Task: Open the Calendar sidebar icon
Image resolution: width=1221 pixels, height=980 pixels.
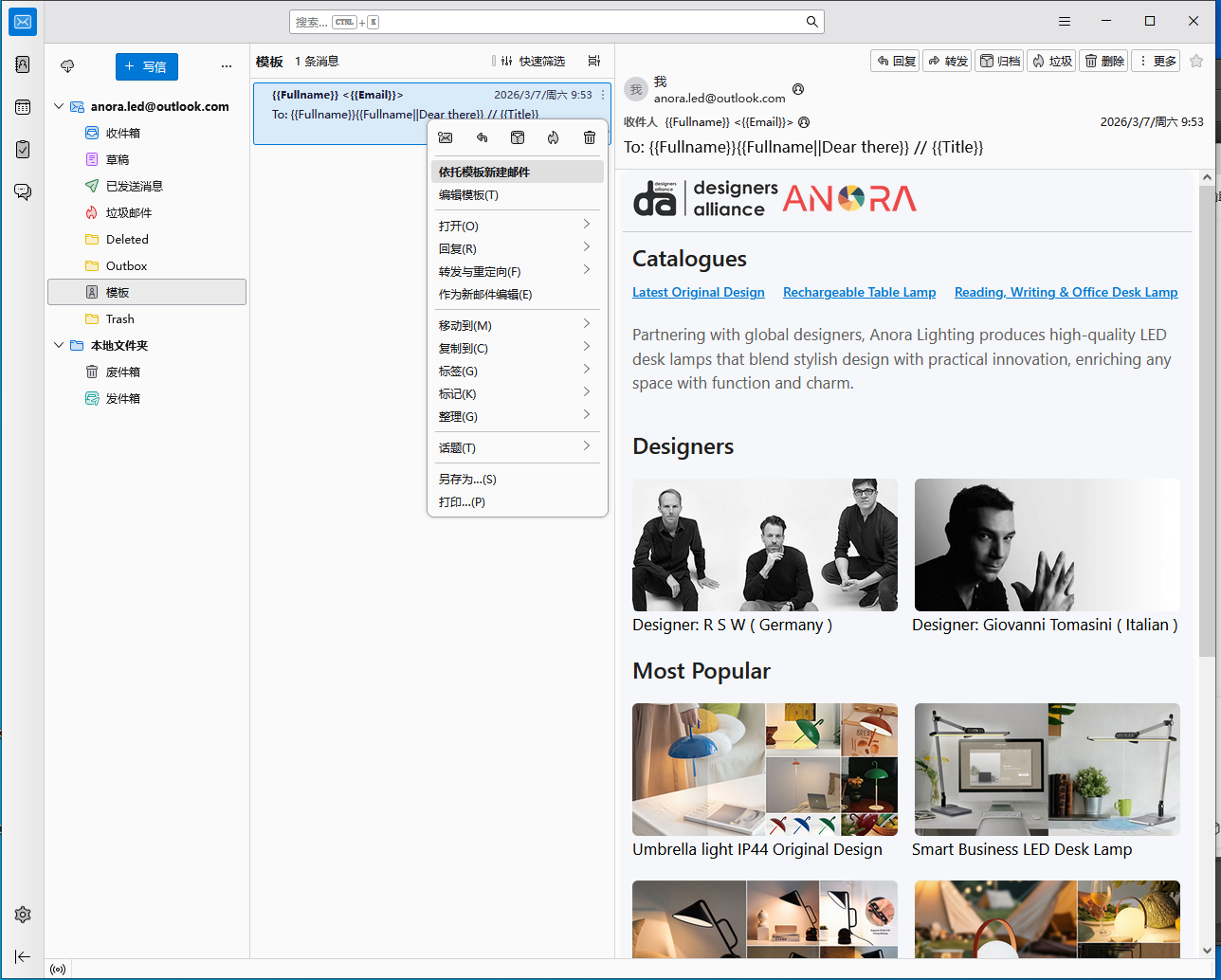Action: coord(23,107)
